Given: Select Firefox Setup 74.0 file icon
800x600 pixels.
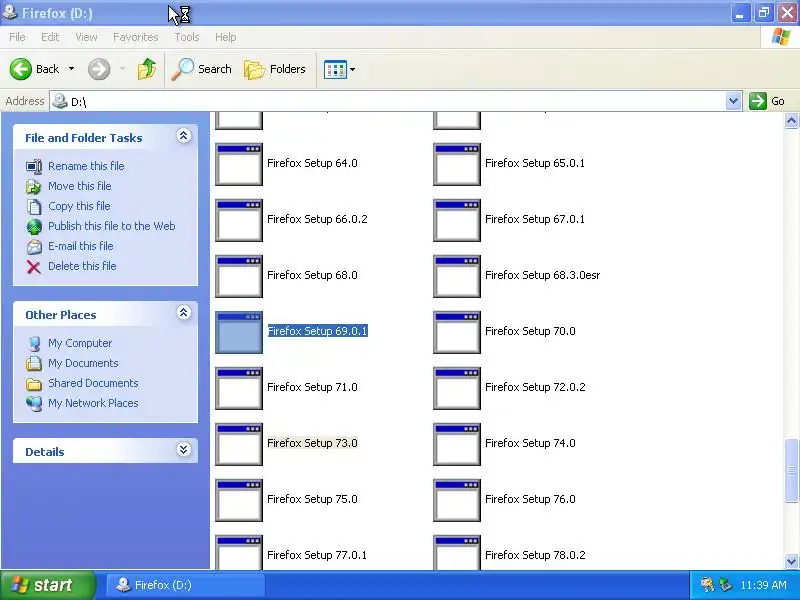Looking at the screenshot, I should click(x=457, y=444).
